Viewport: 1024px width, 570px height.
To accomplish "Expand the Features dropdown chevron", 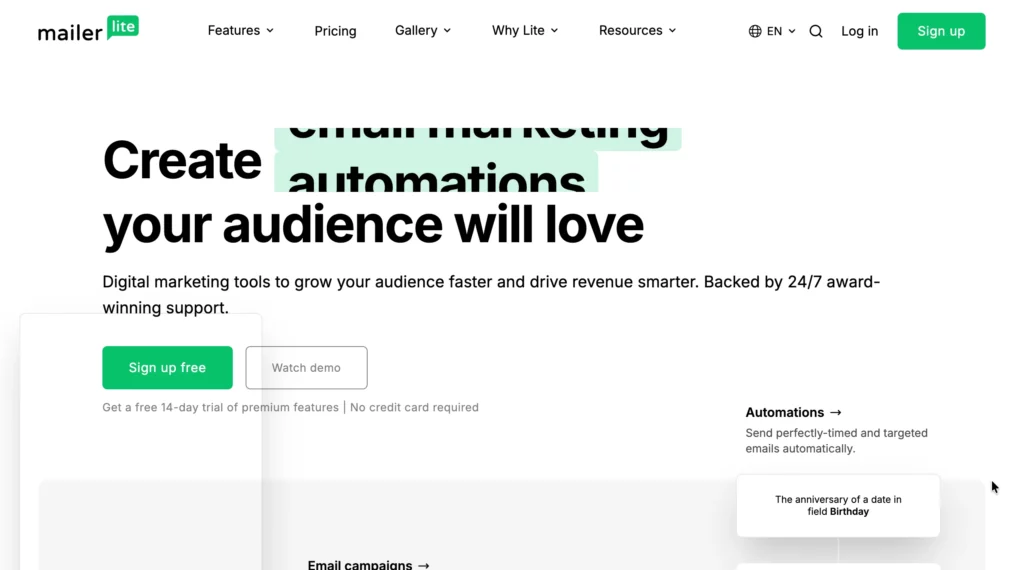I will pyautogui.click(x=270, y=31).
